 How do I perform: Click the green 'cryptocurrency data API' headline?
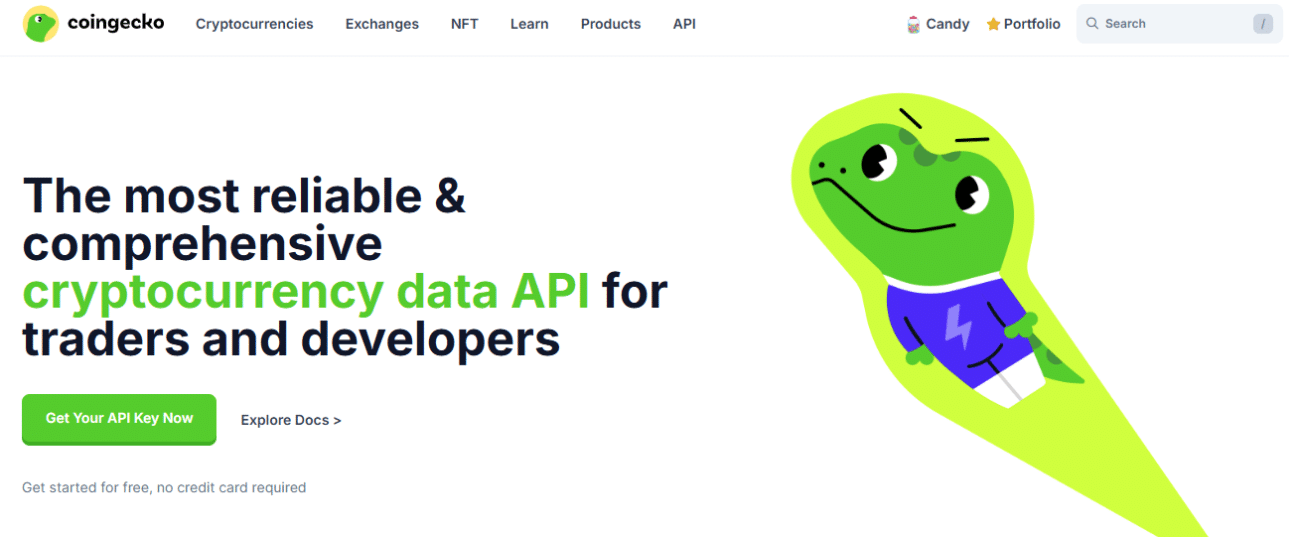point(311,292)
